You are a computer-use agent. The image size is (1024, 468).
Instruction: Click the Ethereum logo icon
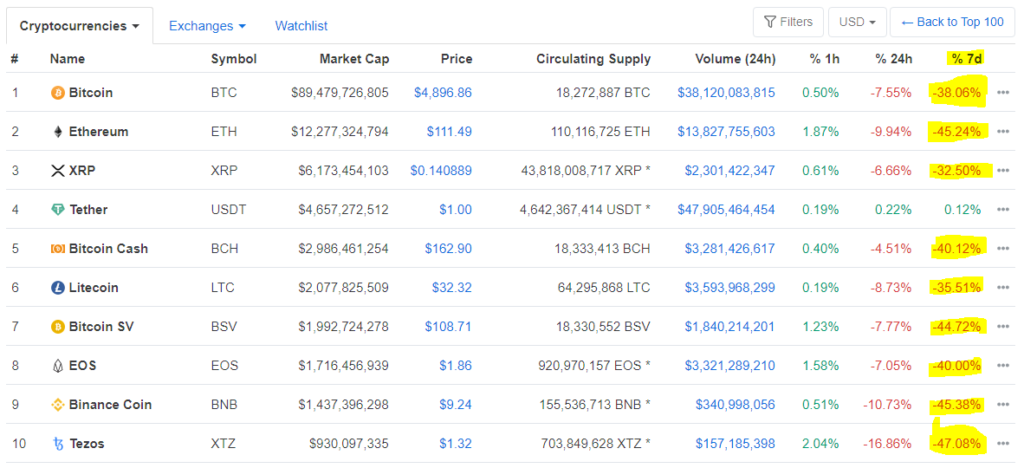[57, 132]
